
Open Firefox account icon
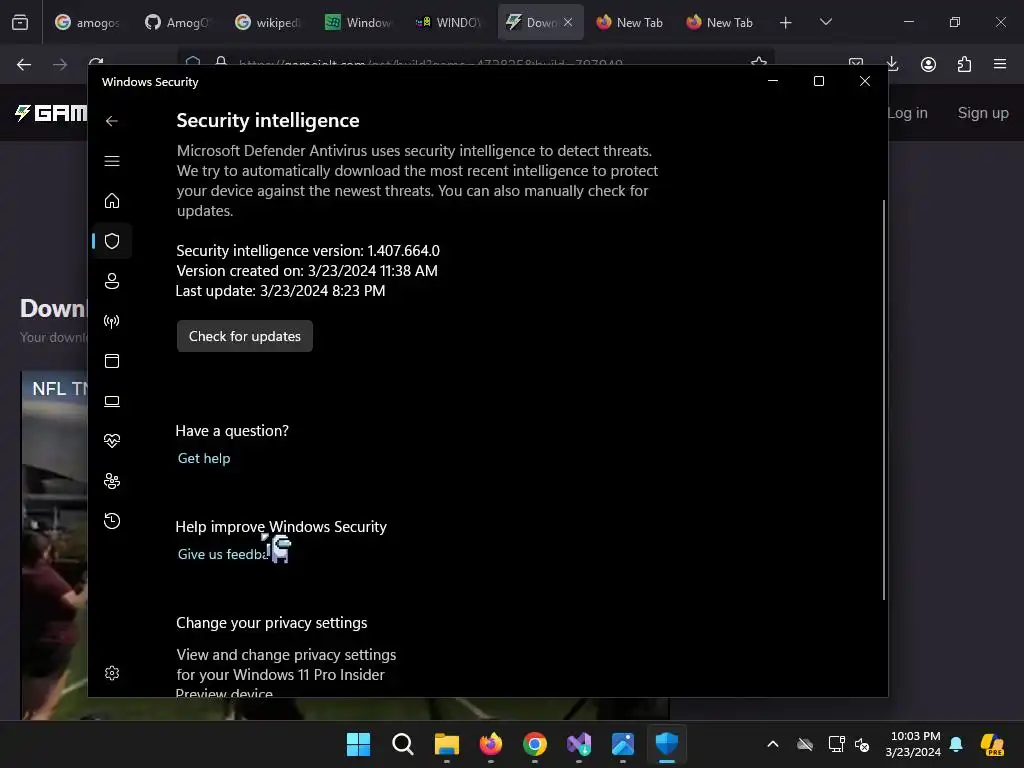point(928,64)
